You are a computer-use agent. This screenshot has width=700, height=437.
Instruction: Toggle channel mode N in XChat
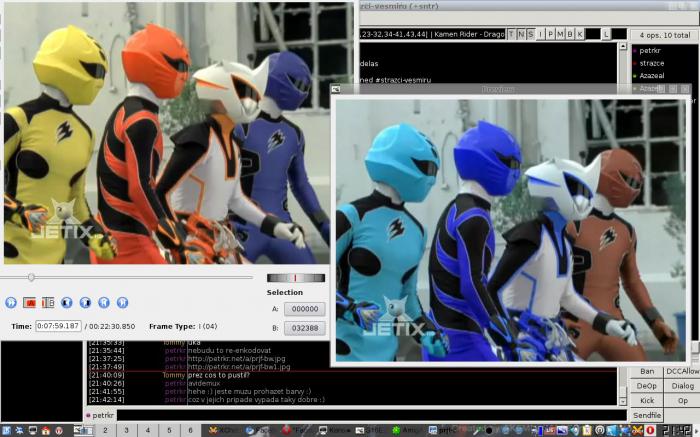(521, 34)
